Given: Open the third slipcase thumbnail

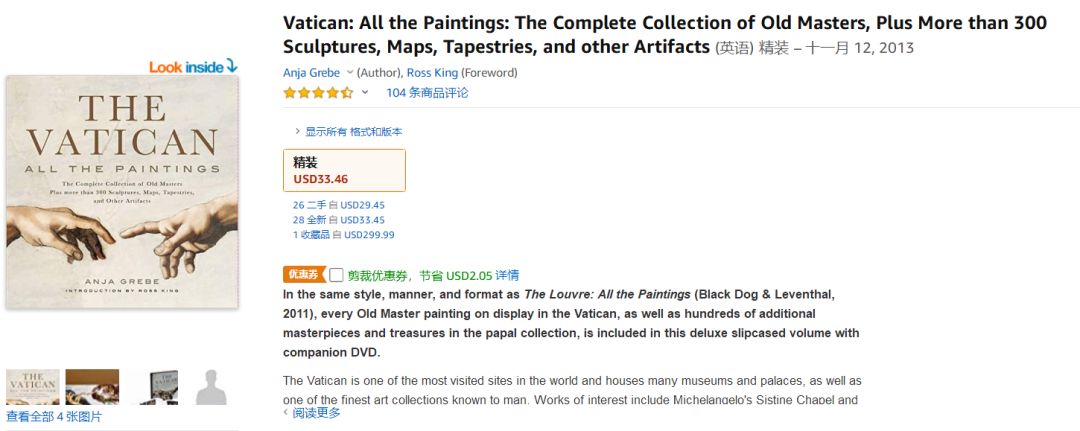Looking at the screenshot, I should [152, 388].
